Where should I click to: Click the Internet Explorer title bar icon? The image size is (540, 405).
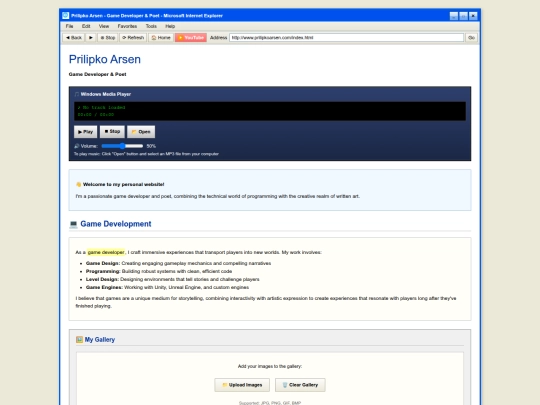pyautogui.click(x=65, y=15)
